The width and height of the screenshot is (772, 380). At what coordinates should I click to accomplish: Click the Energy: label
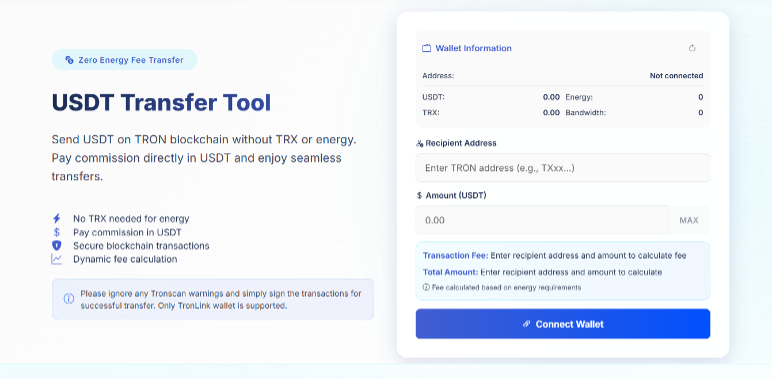pyautogui.click(x=579, y=97)
